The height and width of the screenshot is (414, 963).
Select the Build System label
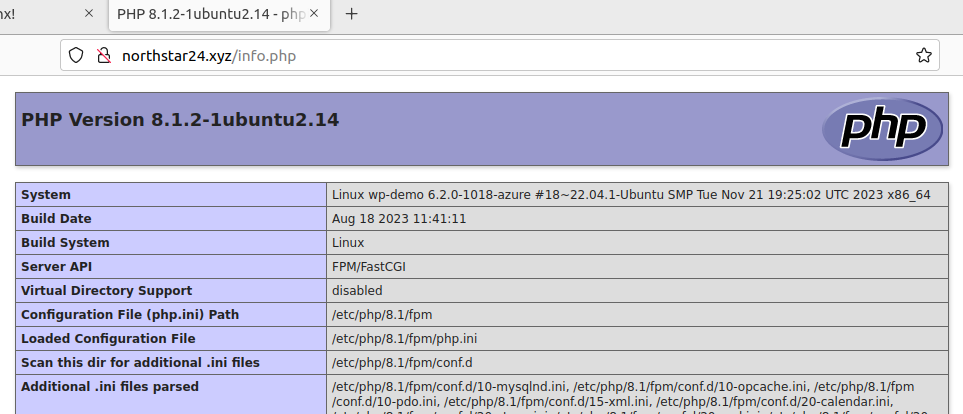tap(65, 243)
